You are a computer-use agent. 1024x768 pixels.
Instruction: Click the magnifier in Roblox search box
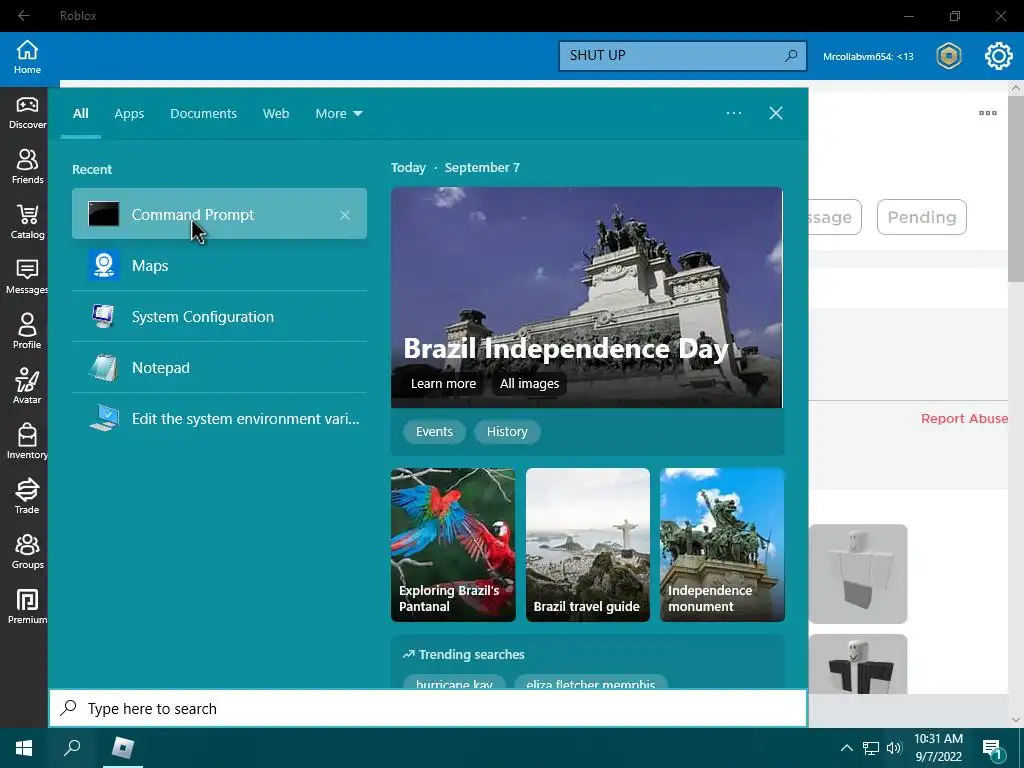791,56
